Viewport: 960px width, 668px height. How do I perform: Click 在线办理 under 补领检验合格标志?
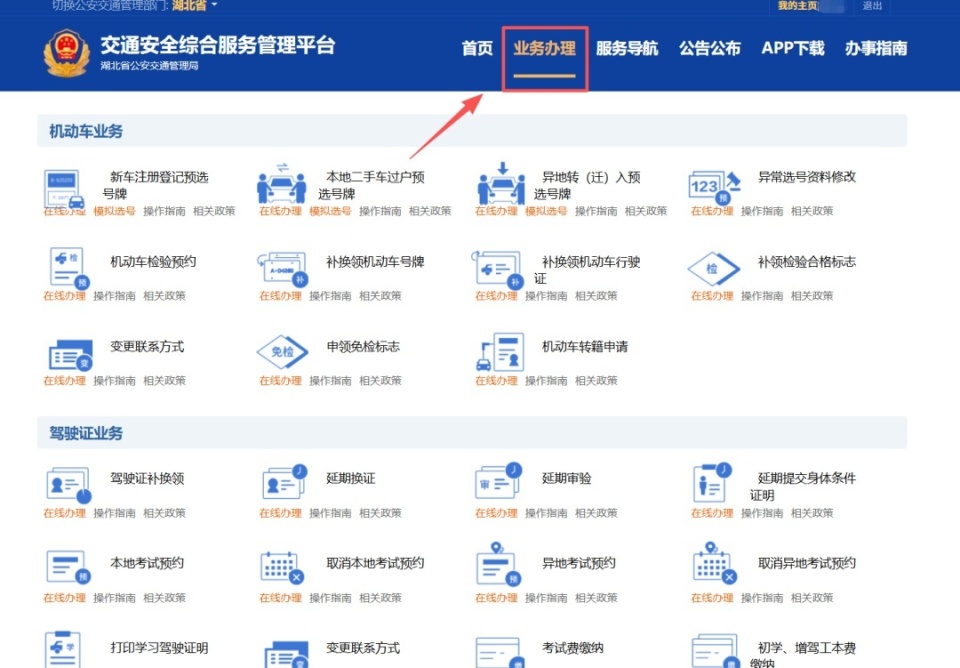click(x=712, y=296)
